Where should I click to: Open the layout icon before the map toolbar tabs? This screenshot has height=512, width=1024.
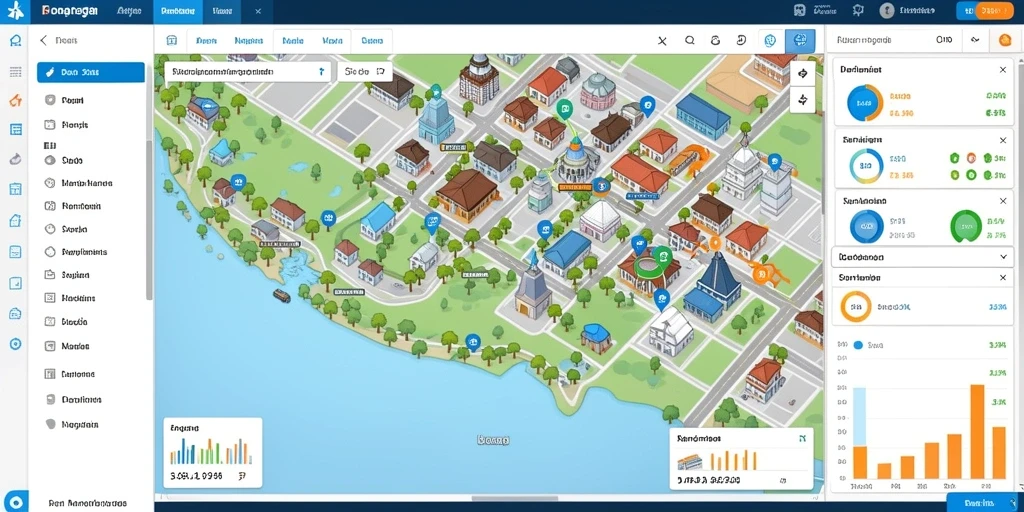172,40
